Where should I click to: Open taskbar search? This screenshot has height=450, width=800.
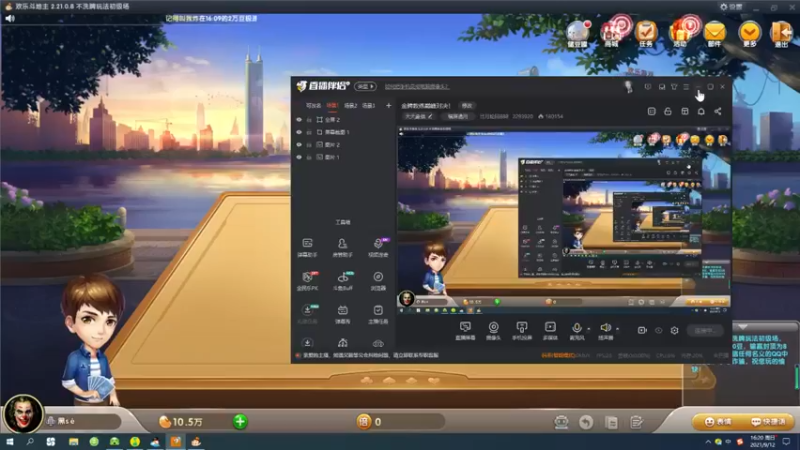(30, 442)
